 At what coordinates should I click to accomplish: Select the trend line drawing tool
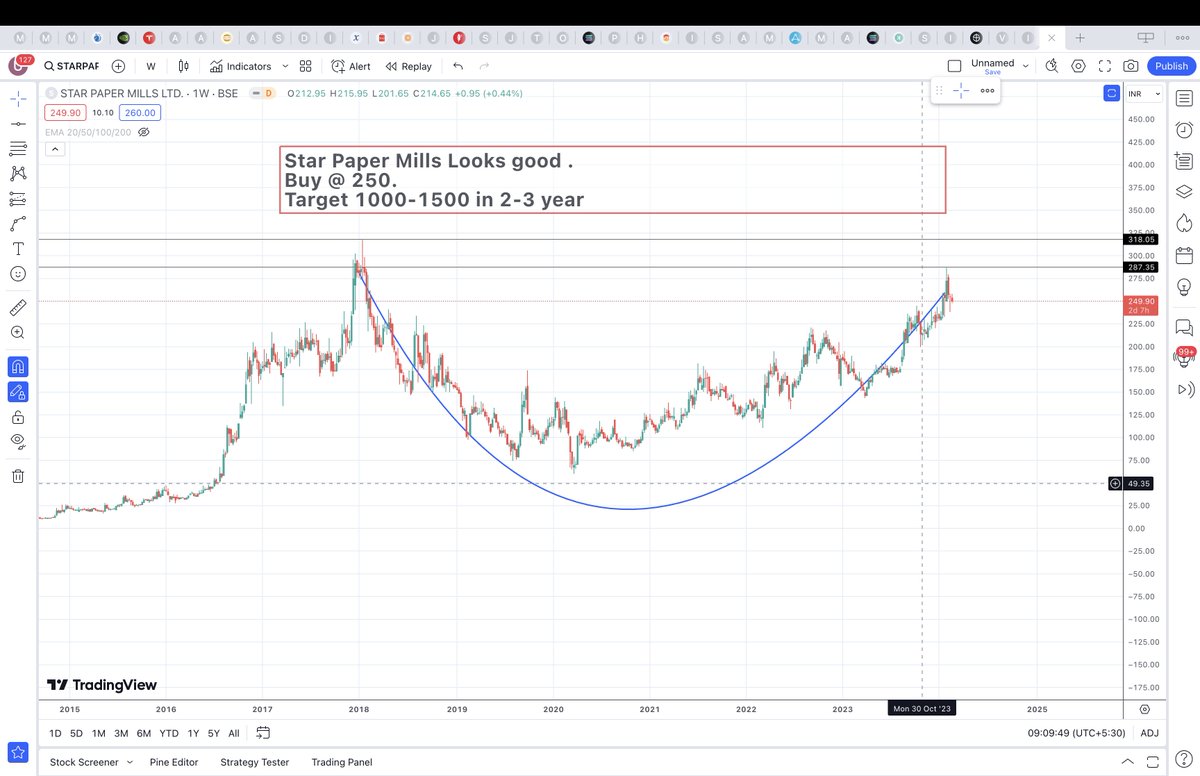pyautogui.click(x=18, y=123)
